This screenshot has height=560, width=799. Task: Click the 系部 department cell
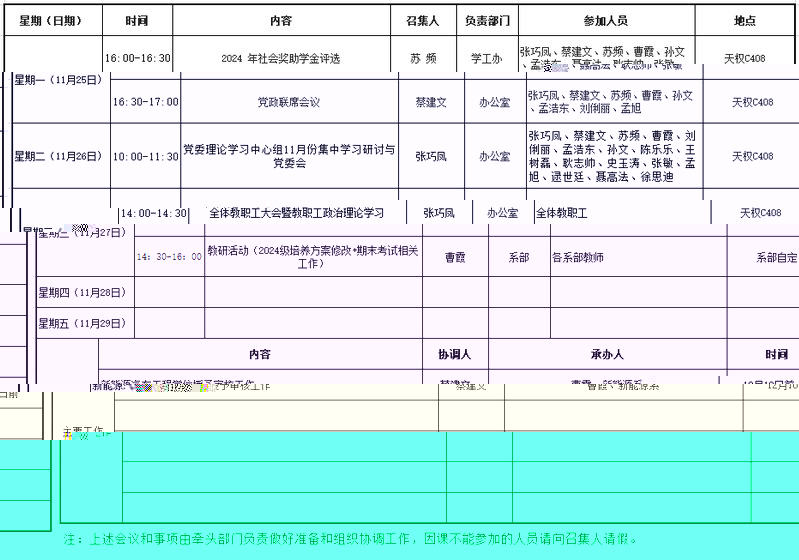[x=519, y=257]
